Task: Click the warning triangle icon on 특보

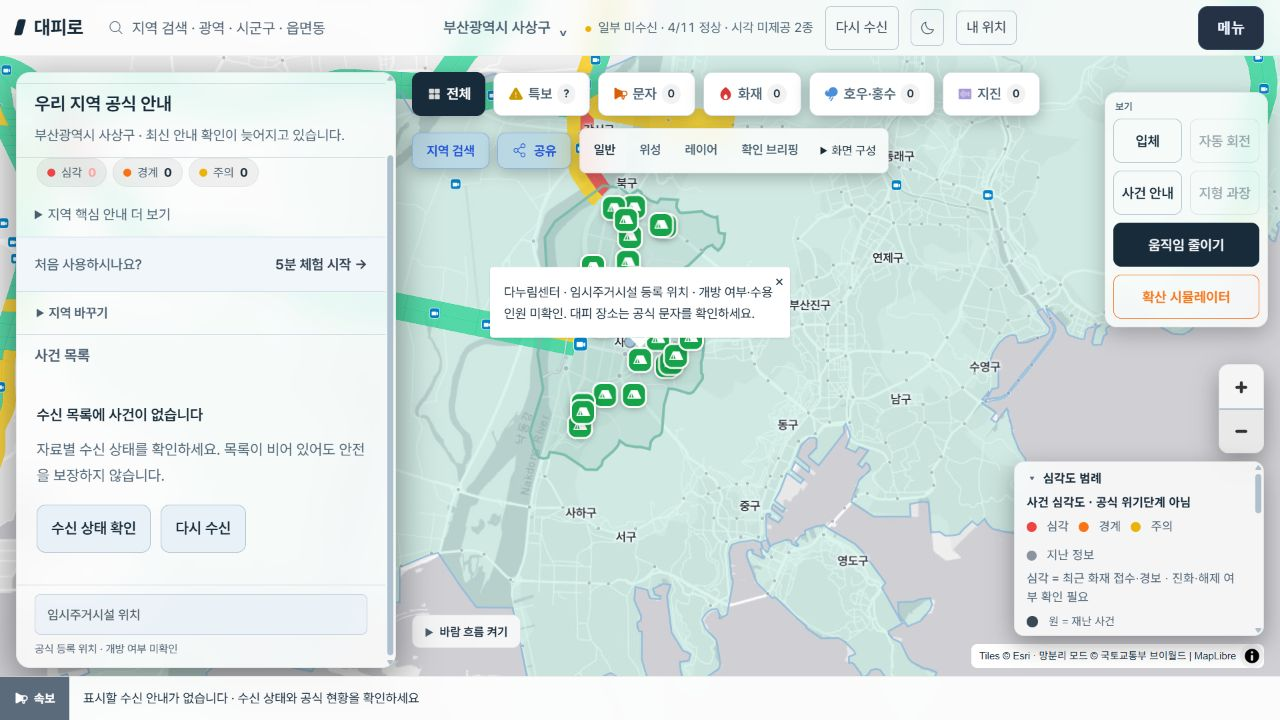Action: 516,94
